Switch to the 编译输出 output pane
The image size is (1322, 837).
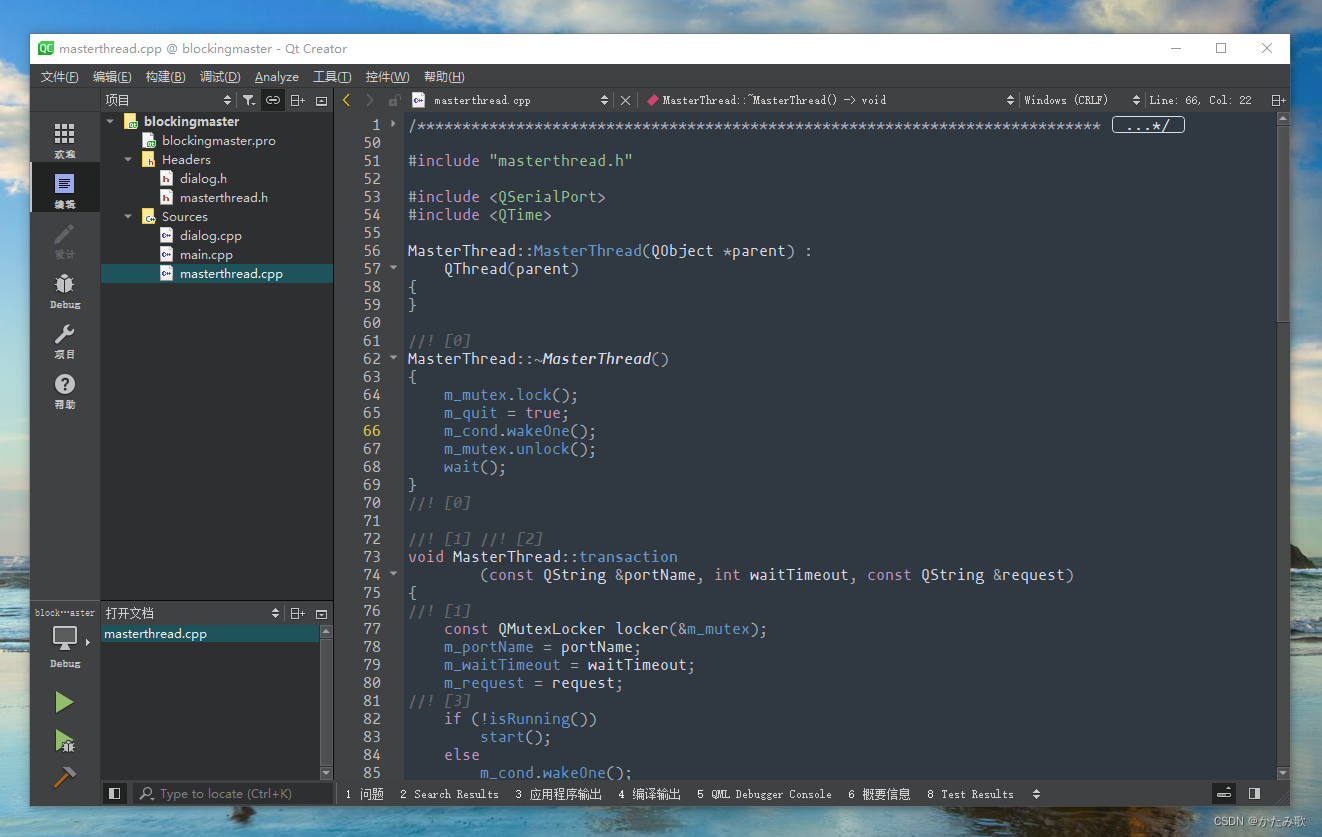point(651,793)
